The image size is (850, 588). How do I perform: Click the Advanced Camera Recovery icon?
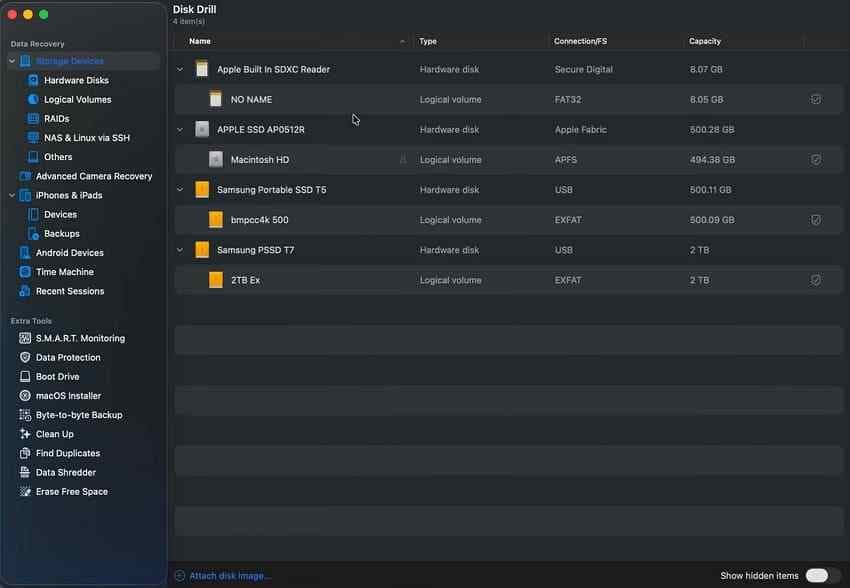pyautogui.click(x=25, y=176)
